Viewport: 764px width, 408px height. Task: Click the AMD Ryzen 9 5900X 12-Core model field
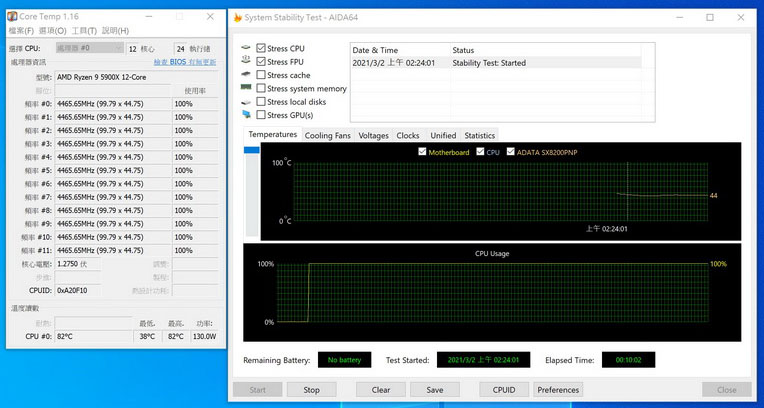(137, 77)
